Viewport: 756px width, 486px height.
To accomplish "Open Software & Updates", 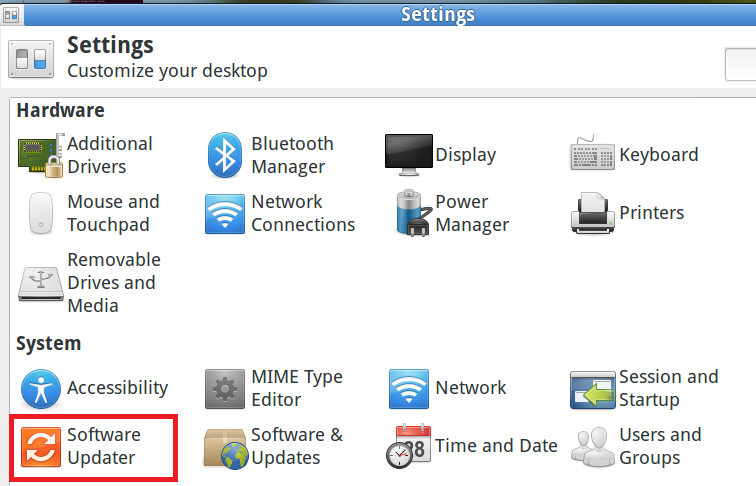I will point(273,446).
